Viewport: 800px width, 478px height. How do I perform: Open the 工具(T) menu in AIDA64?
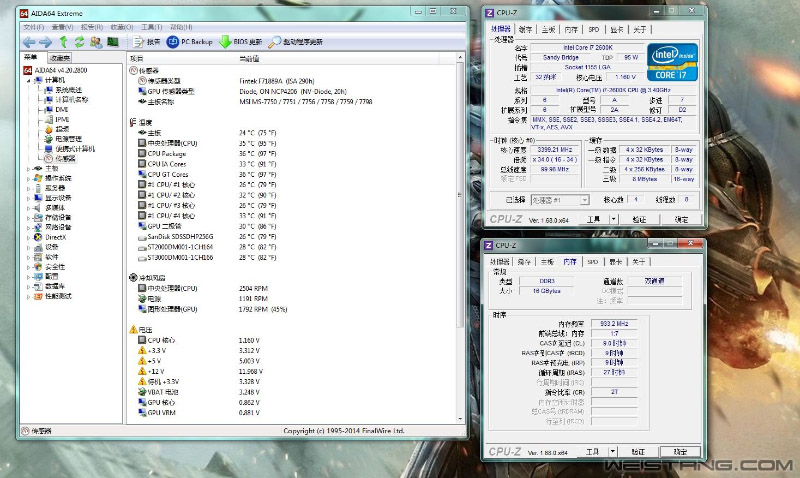(152, 27)
